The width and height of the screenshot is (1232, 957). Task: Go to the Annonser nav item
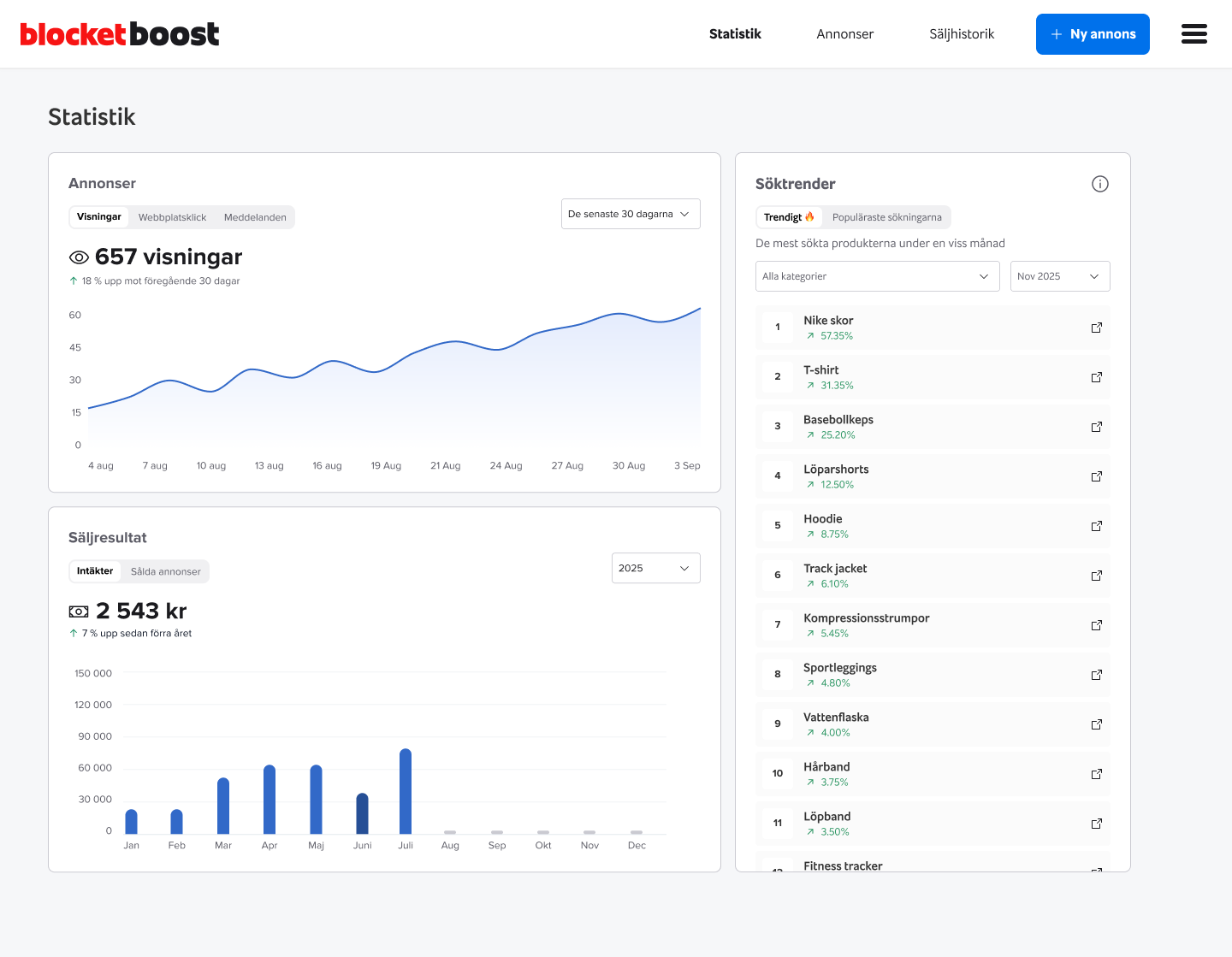coord(845,34)
